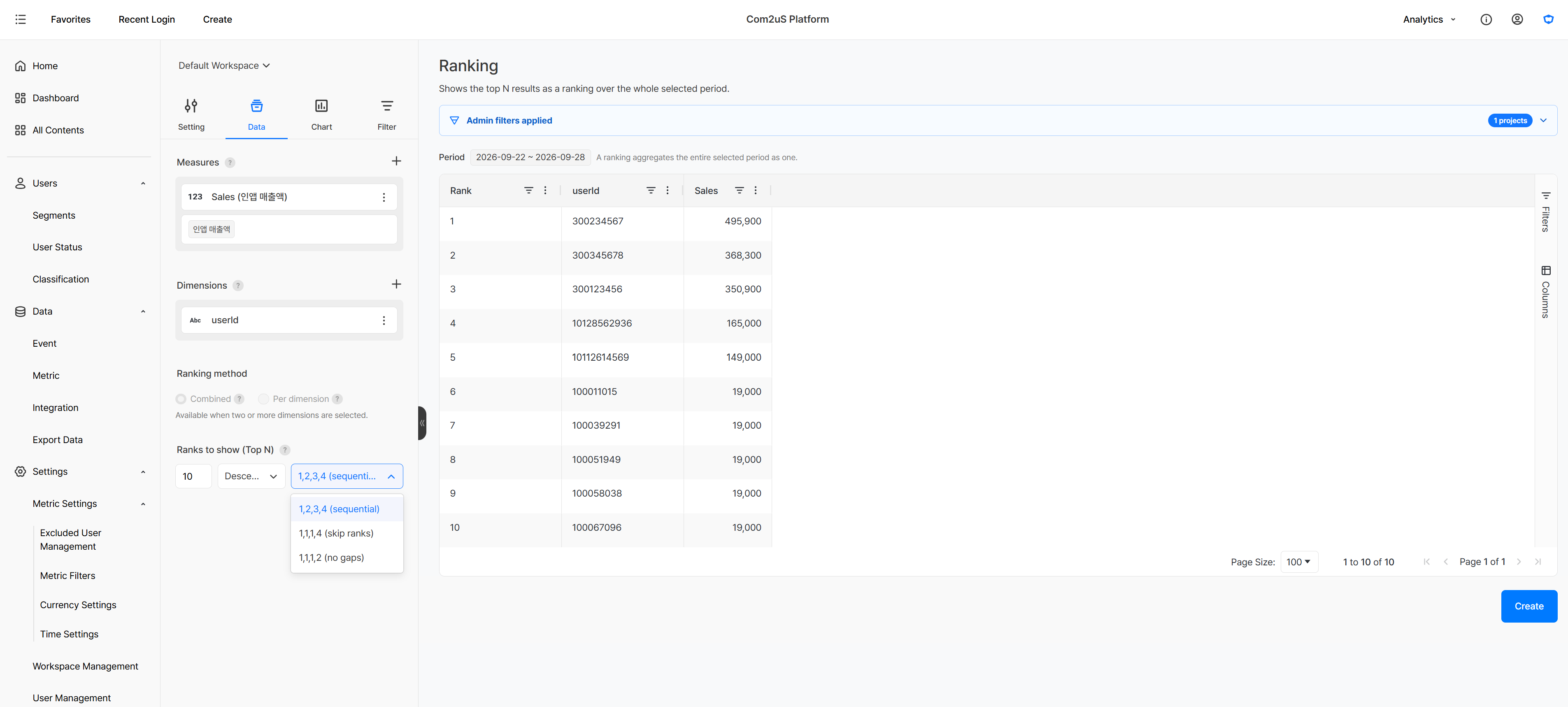Open Favorites in the top bar
Screen dimensions: 1568x707
(x=71, y=19)
